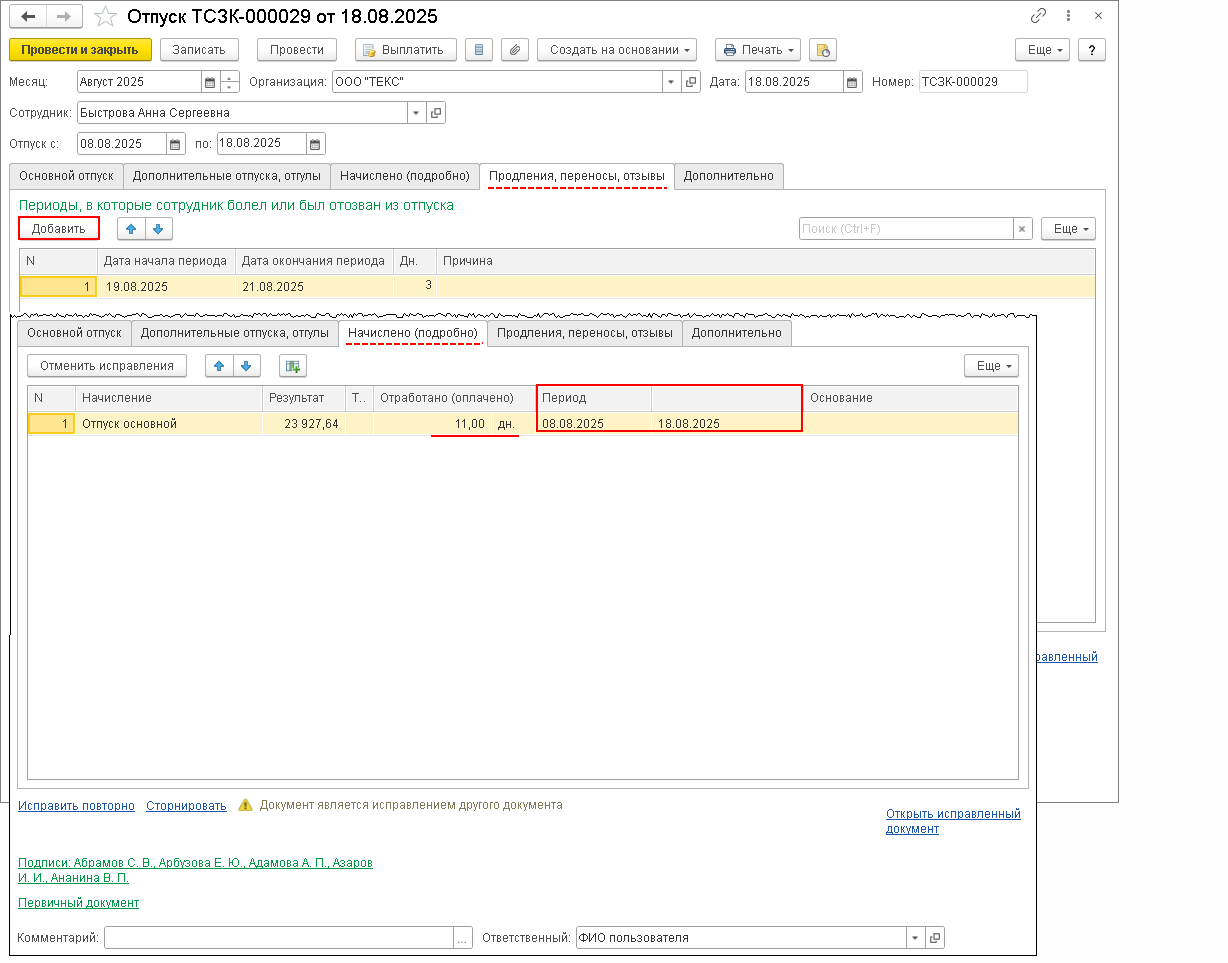
Task: Open the Организация record with its open icon
Action: (x=691, y=83)
